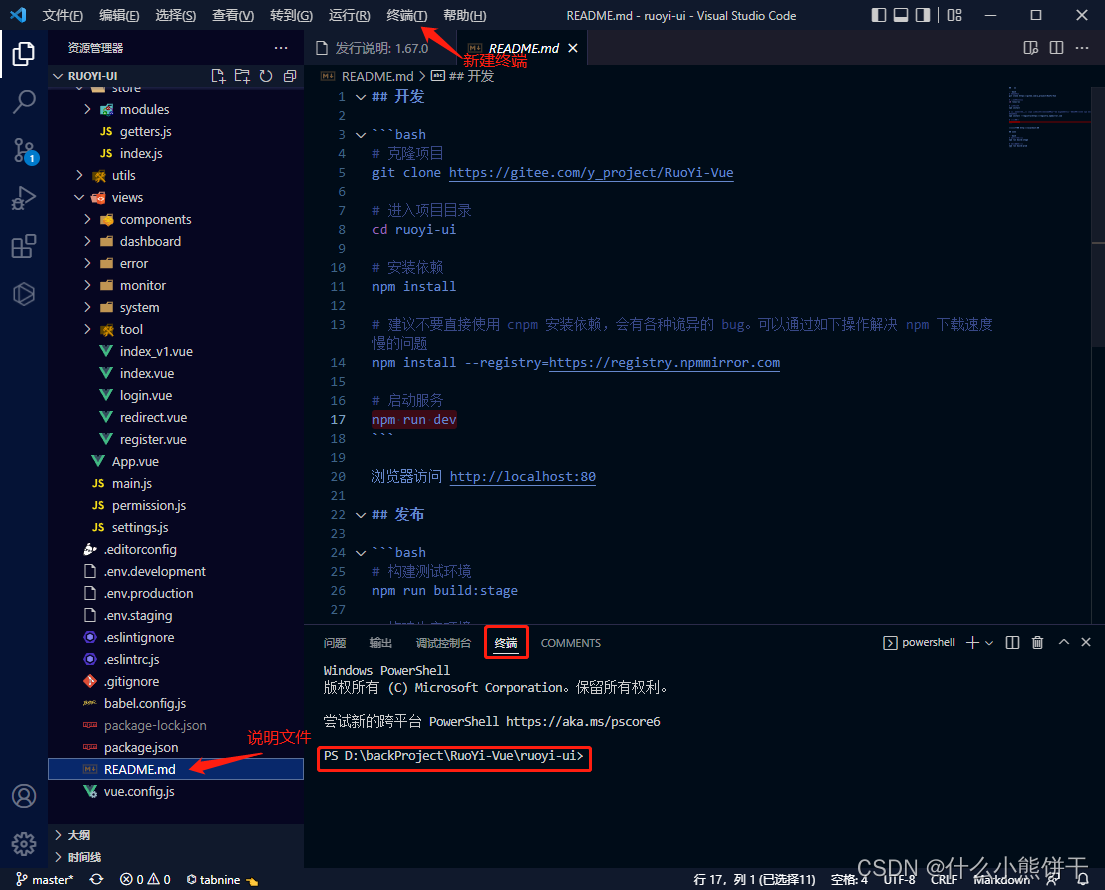
Task: Expand the monitor folder
Action: [87, 285]
